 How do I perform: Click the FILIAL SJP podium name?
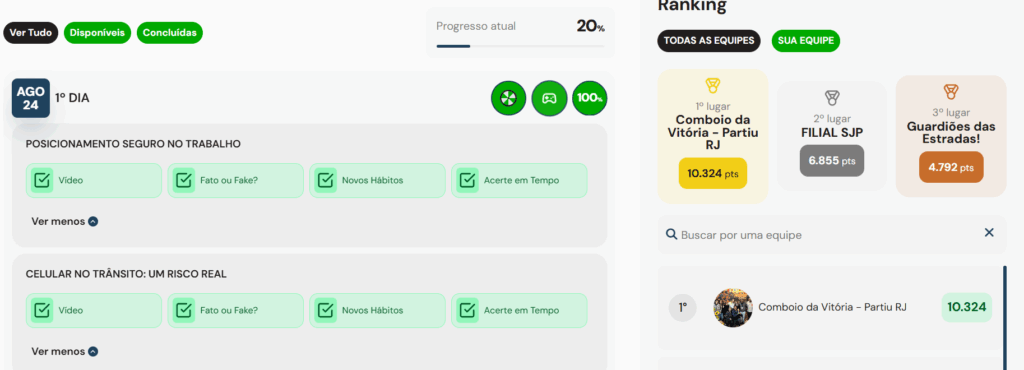[832, 132]
